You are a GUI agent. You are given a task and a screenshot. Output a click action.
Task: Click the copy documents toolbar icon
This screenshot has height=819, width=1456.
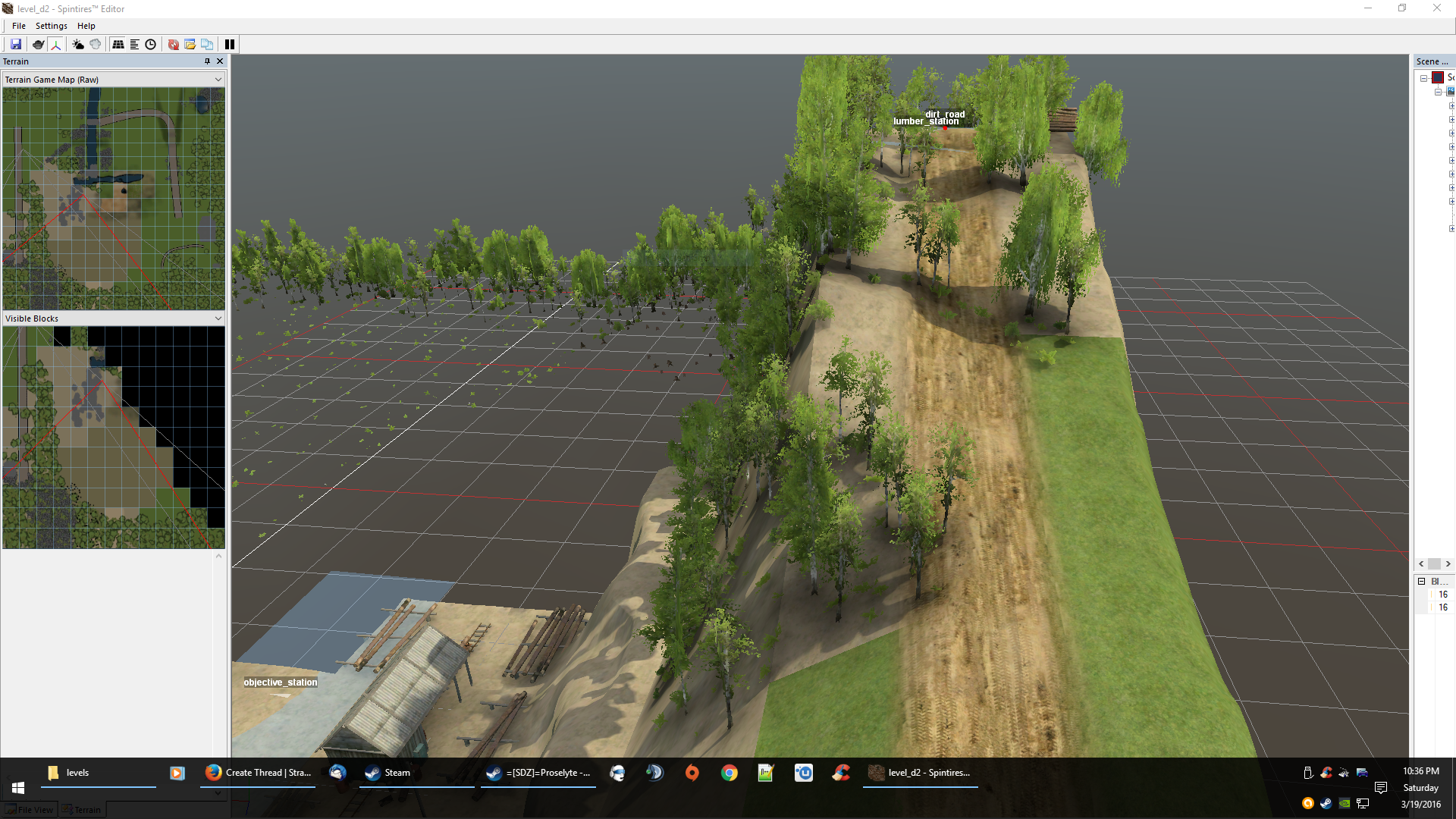click(206, 44)
